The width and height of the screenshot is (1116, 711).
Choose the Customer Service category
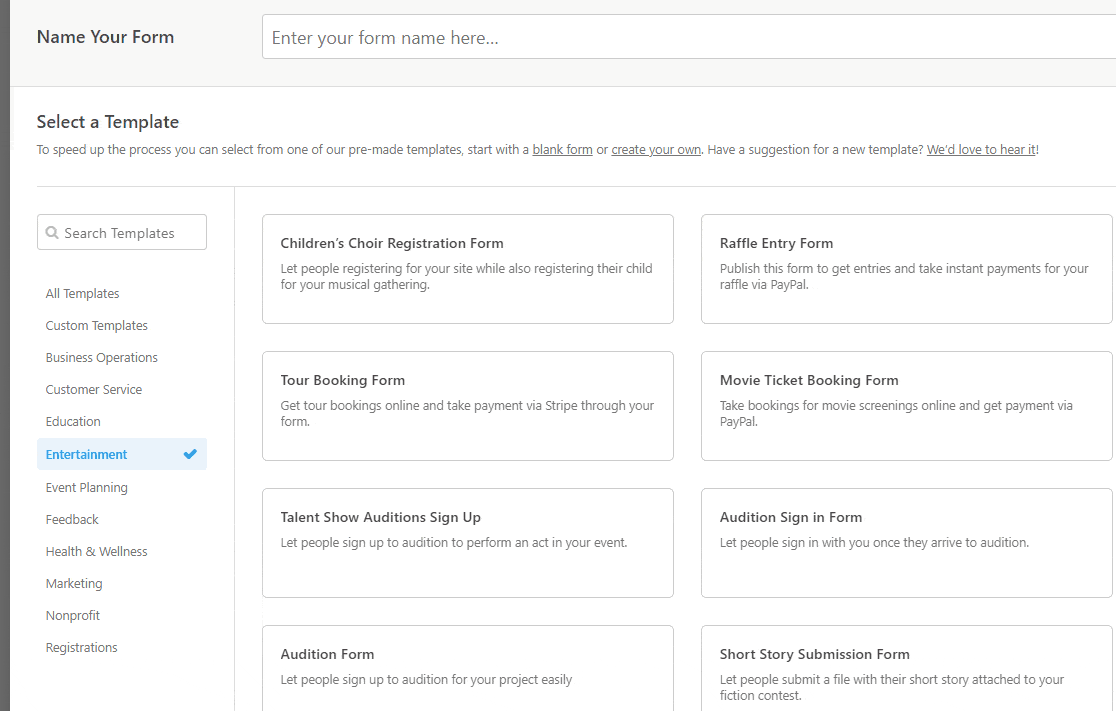point(94,389)
